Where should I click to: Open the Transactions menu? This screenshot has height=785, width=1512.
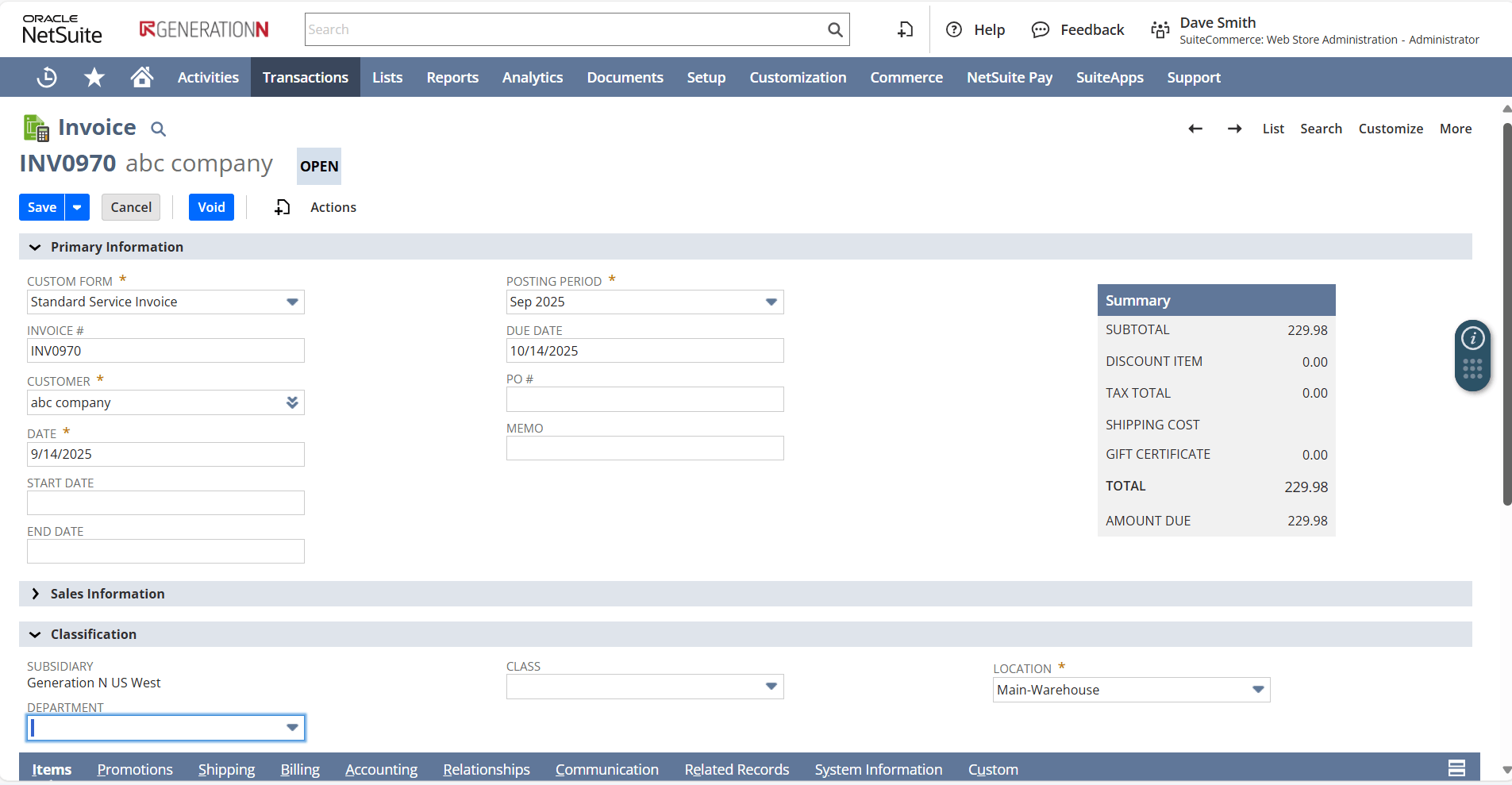[x=305, y=77]
